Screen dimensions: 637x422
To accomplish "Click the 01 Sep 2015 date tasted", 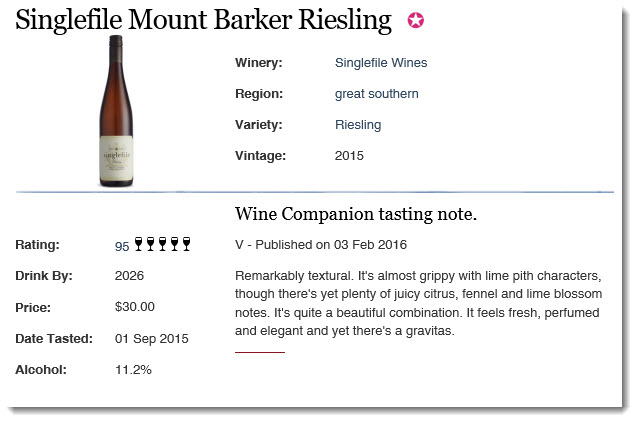I will tap(152, 338).
